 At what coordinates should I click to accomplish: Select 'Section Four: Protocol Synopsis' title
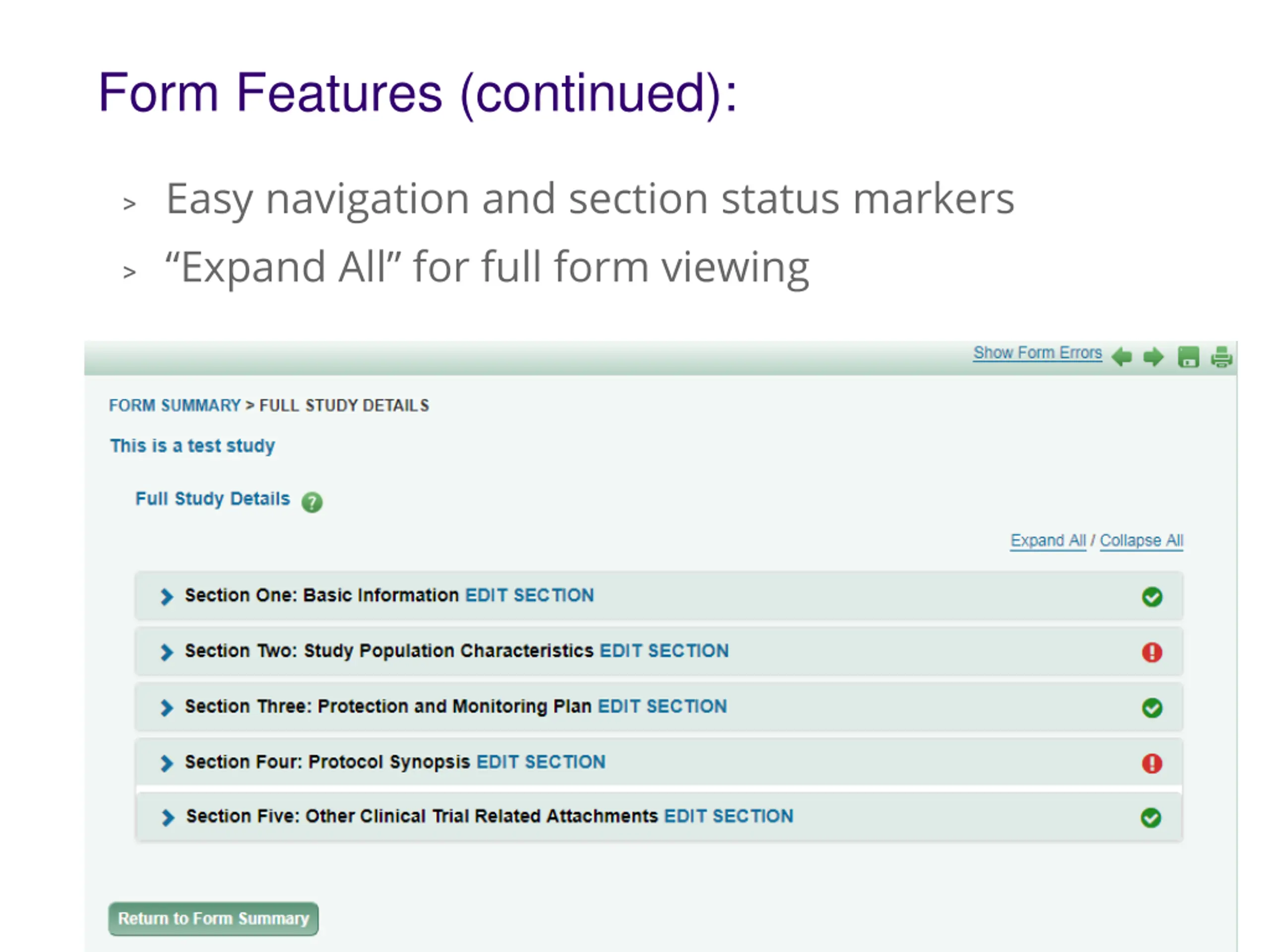click(327, 762)
